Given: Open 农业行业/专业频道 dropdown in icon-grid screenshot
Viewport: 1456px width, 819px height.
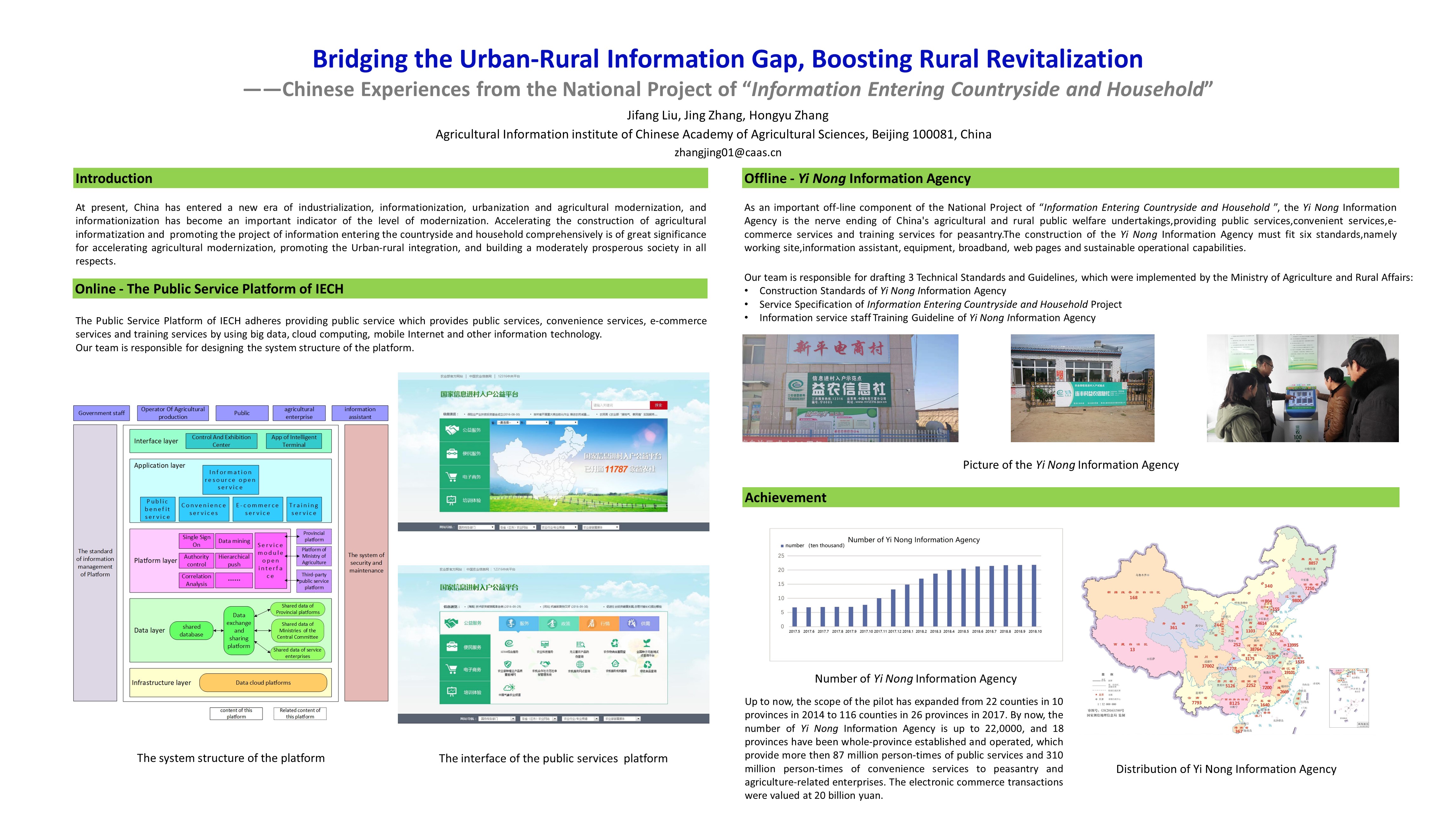Looking at the screenshot, I should [x=580, y=719].
